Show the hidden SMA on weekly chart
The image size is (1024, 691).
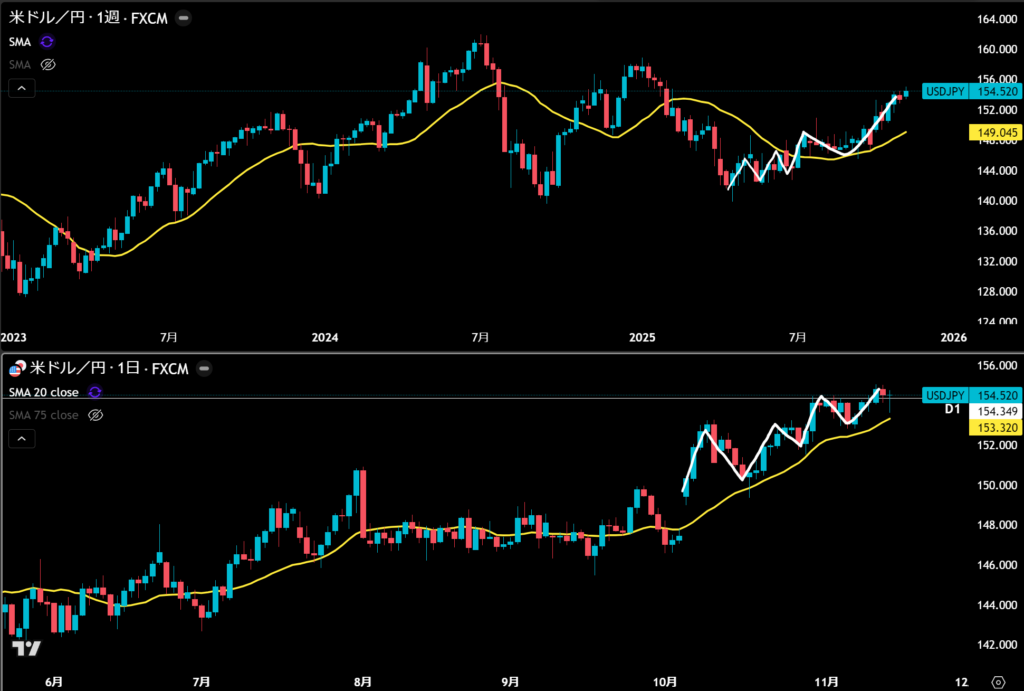click(x=47, y=64)
